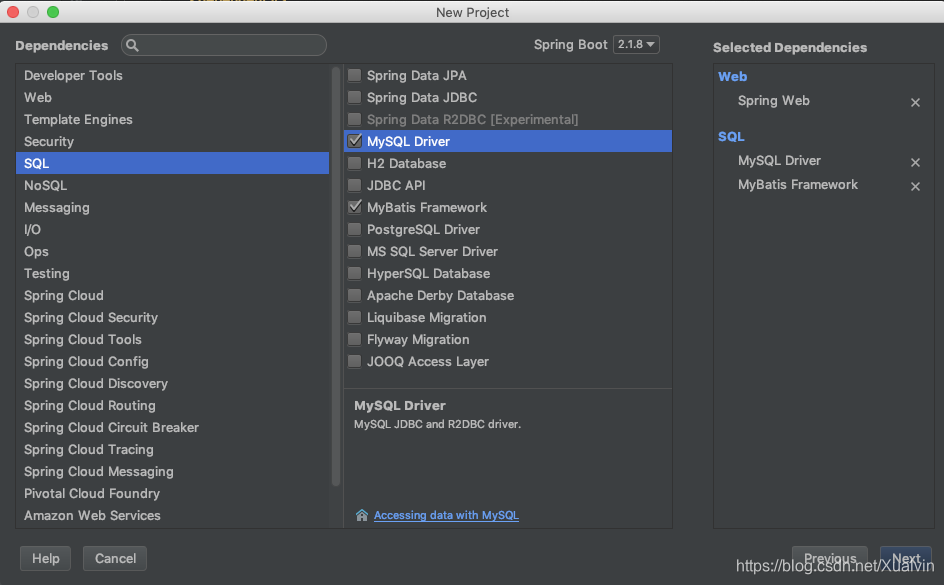Select the Spring Cloud Config category
The width and height of the screenshot is (944, 585).
point(172,362)
